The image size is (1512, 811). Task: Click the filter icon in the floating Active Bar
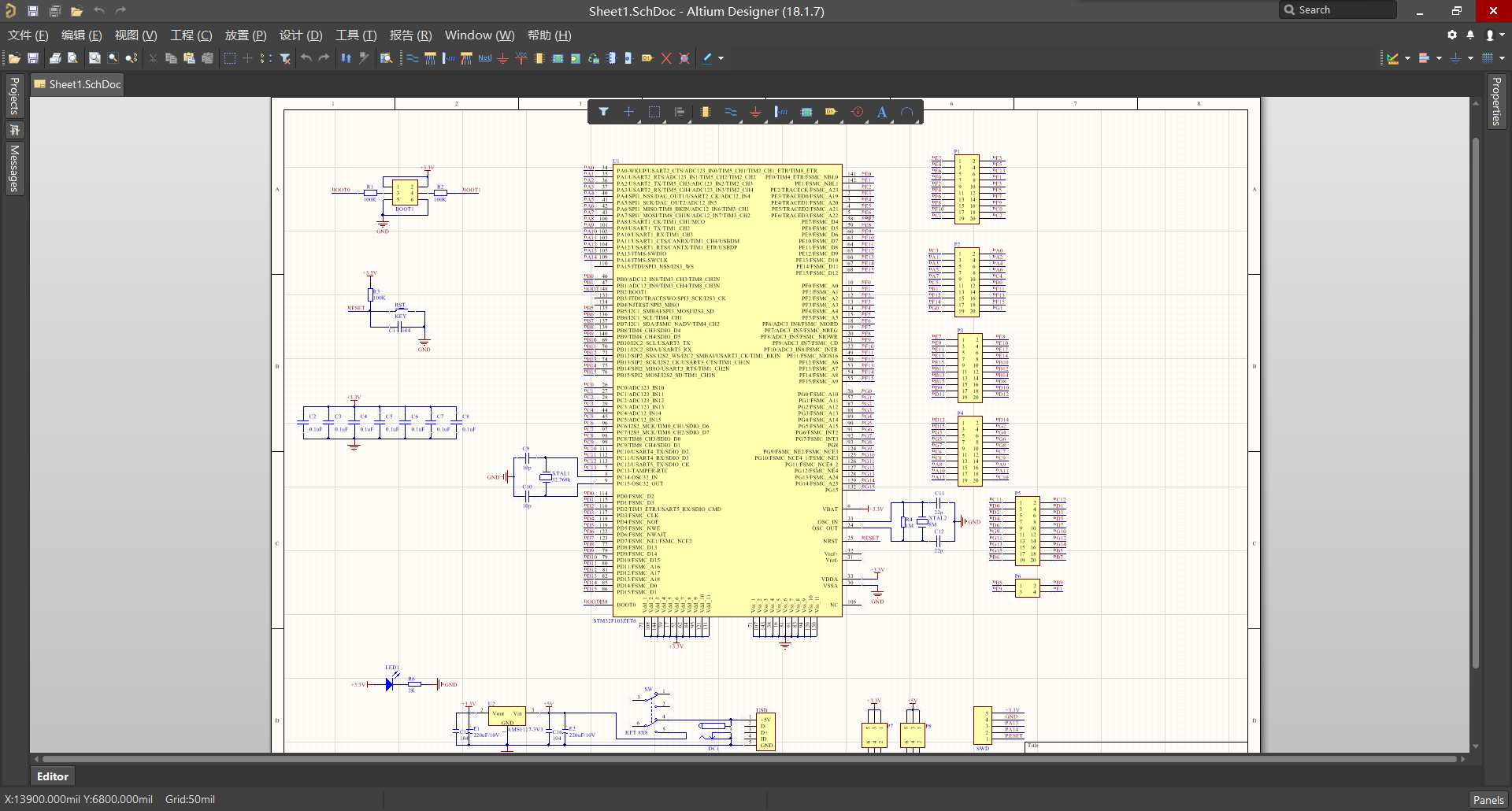(x=604, y=113)
